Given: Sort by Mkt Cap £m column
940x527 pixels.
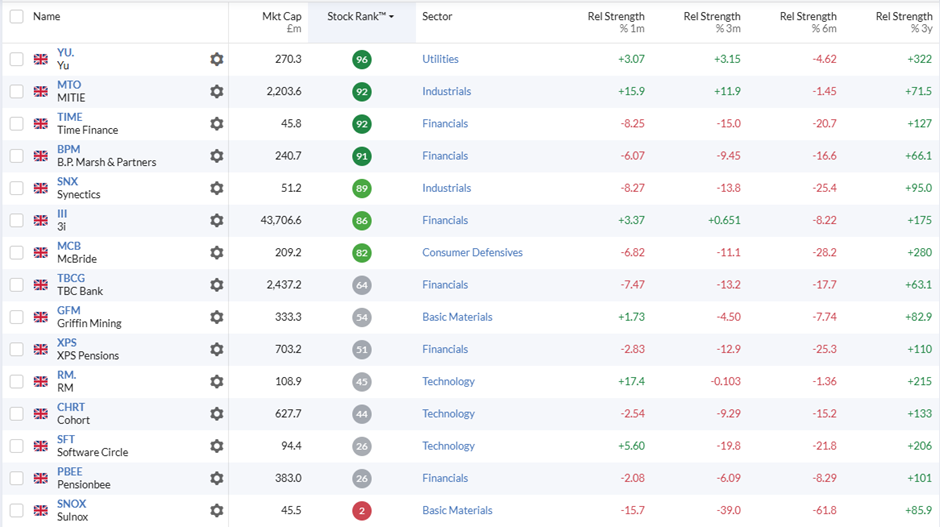Looking at the screenshot, I should click(x=281, y=22).
